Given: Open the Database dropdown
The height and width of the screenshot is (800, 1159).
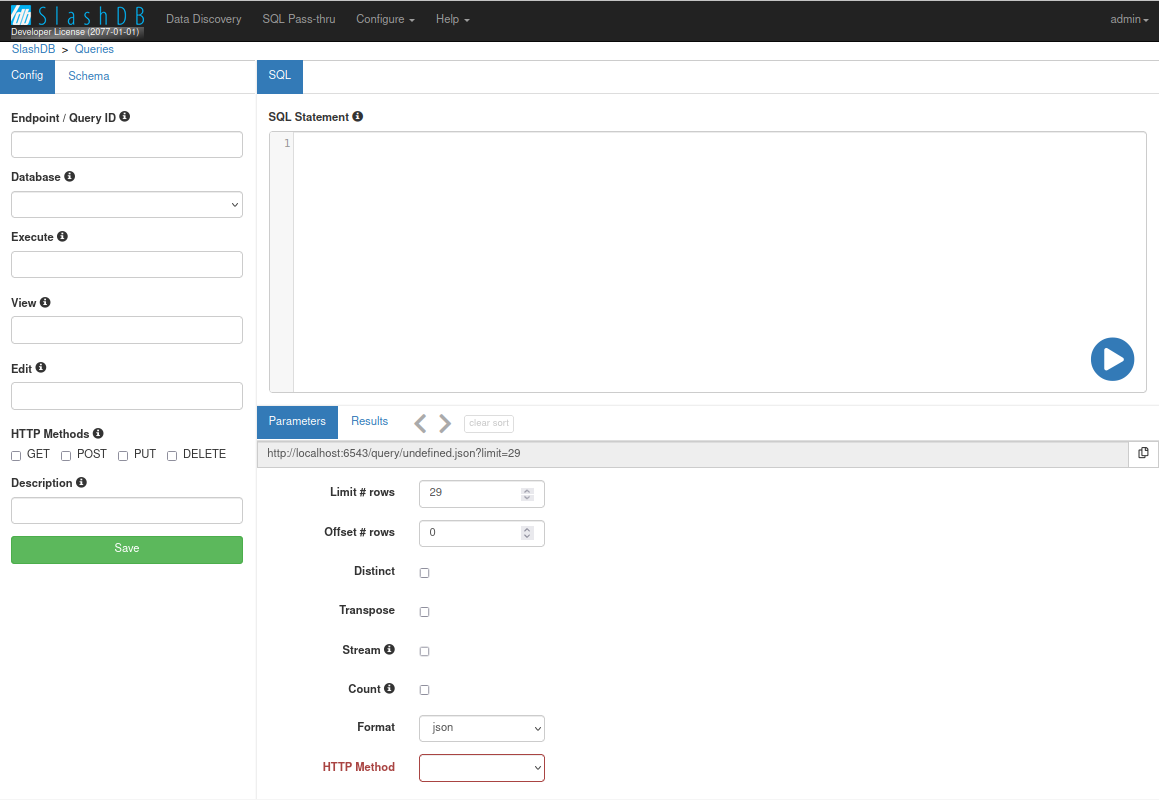Looking at the screenshot, I should [x=126, y=205].
